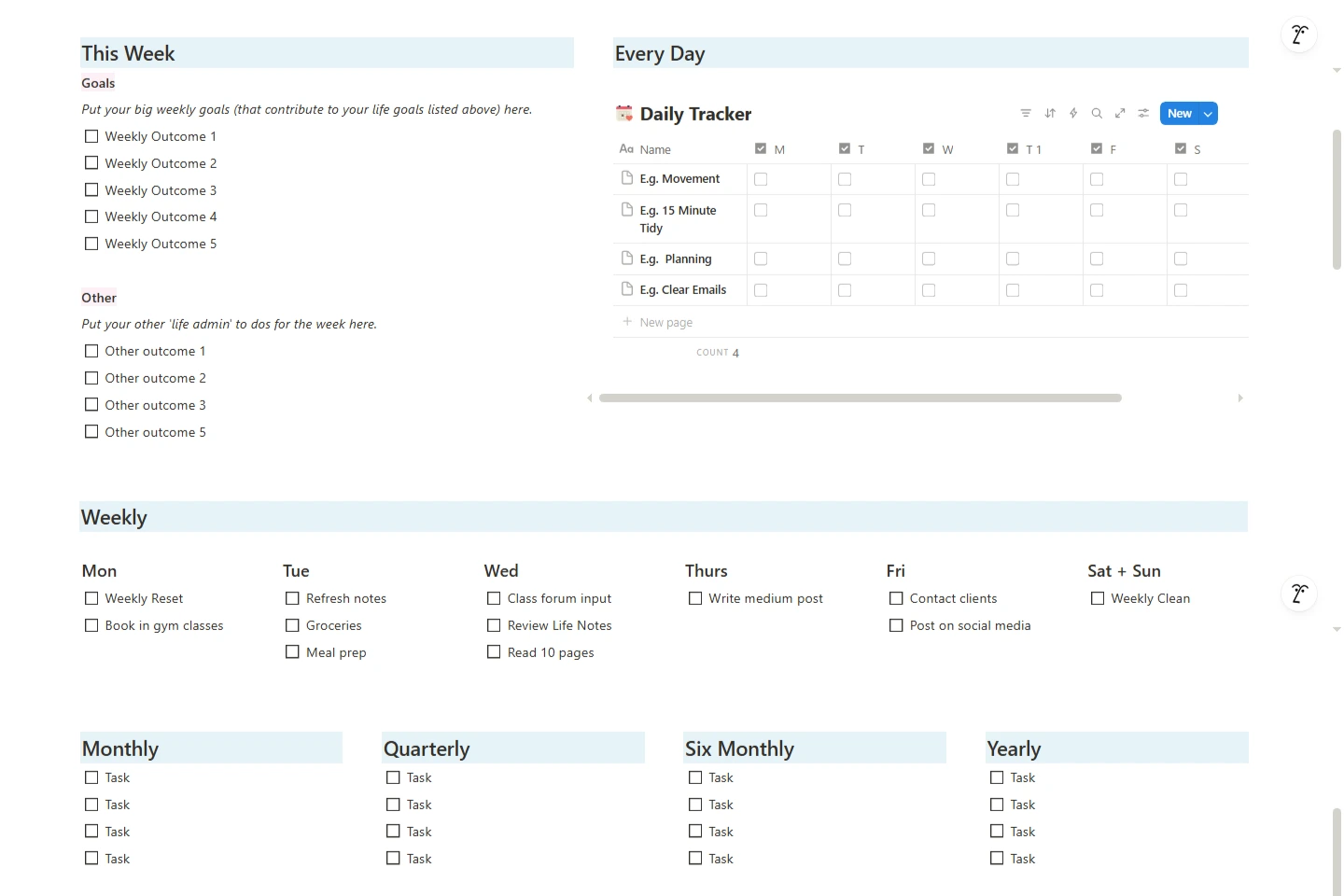The width and height of the screenshot is (1344, 896).
Task: Open the Daily Tracker filter icon
Action: 1026,114
